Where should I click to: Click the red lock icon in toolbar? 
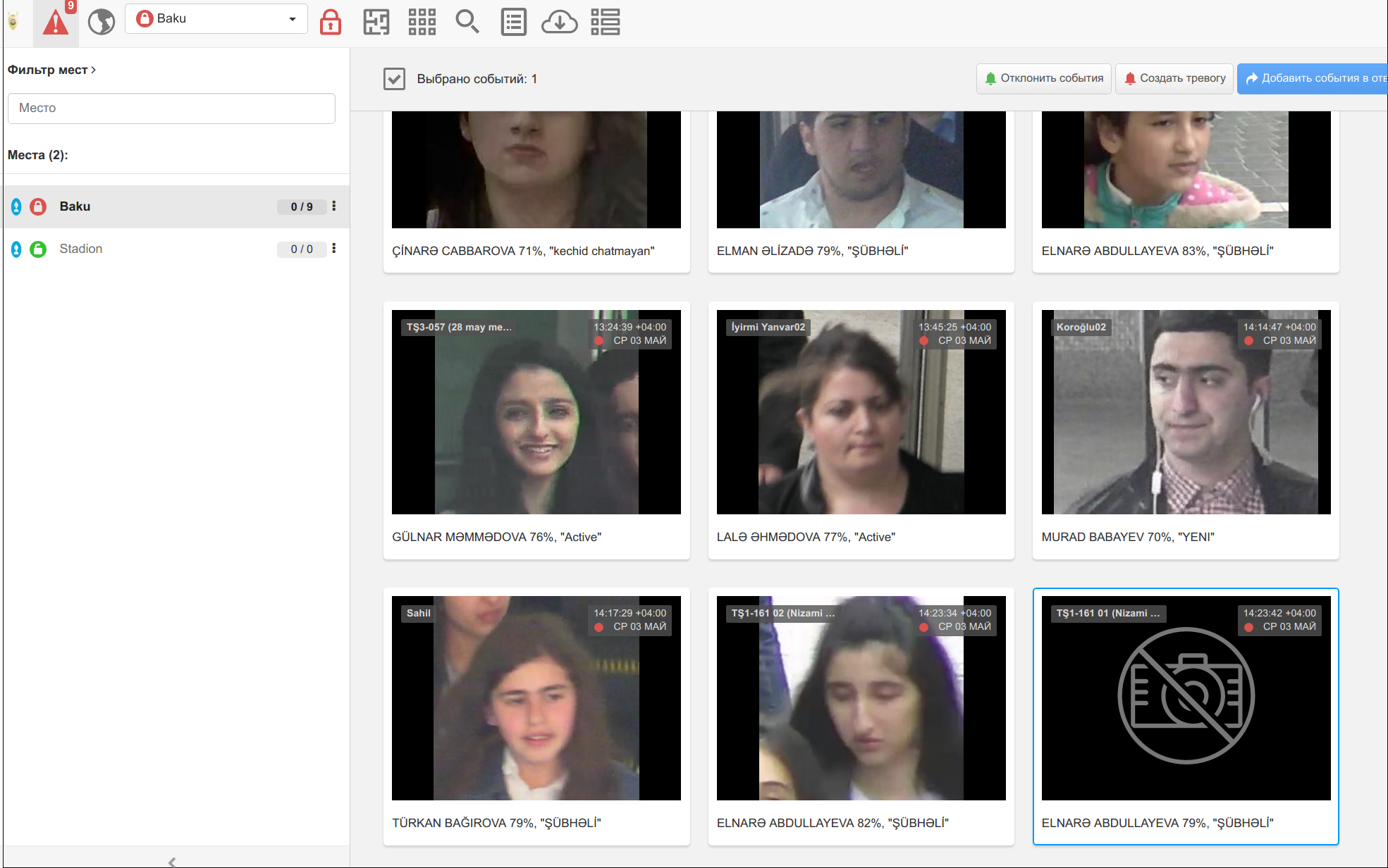[x=331, y=22]
